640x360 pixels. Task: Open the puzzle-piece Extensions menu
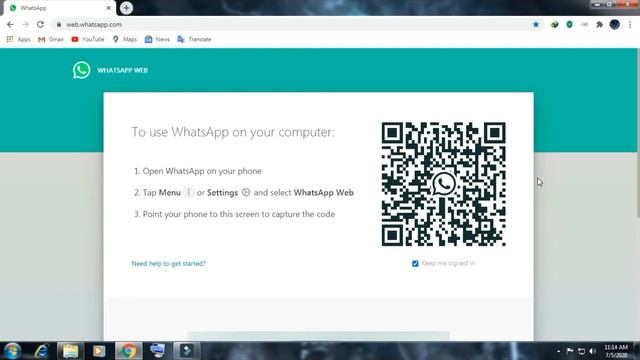coord(599,24)
